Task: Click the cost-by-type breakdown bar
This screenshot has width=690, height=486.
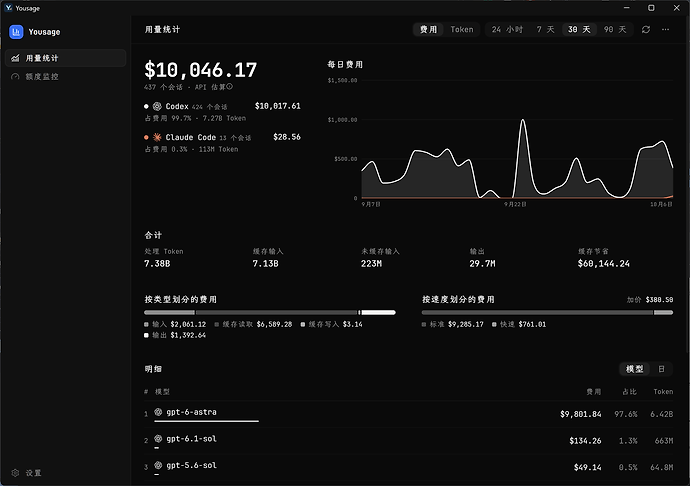Action: click(270, 313)
